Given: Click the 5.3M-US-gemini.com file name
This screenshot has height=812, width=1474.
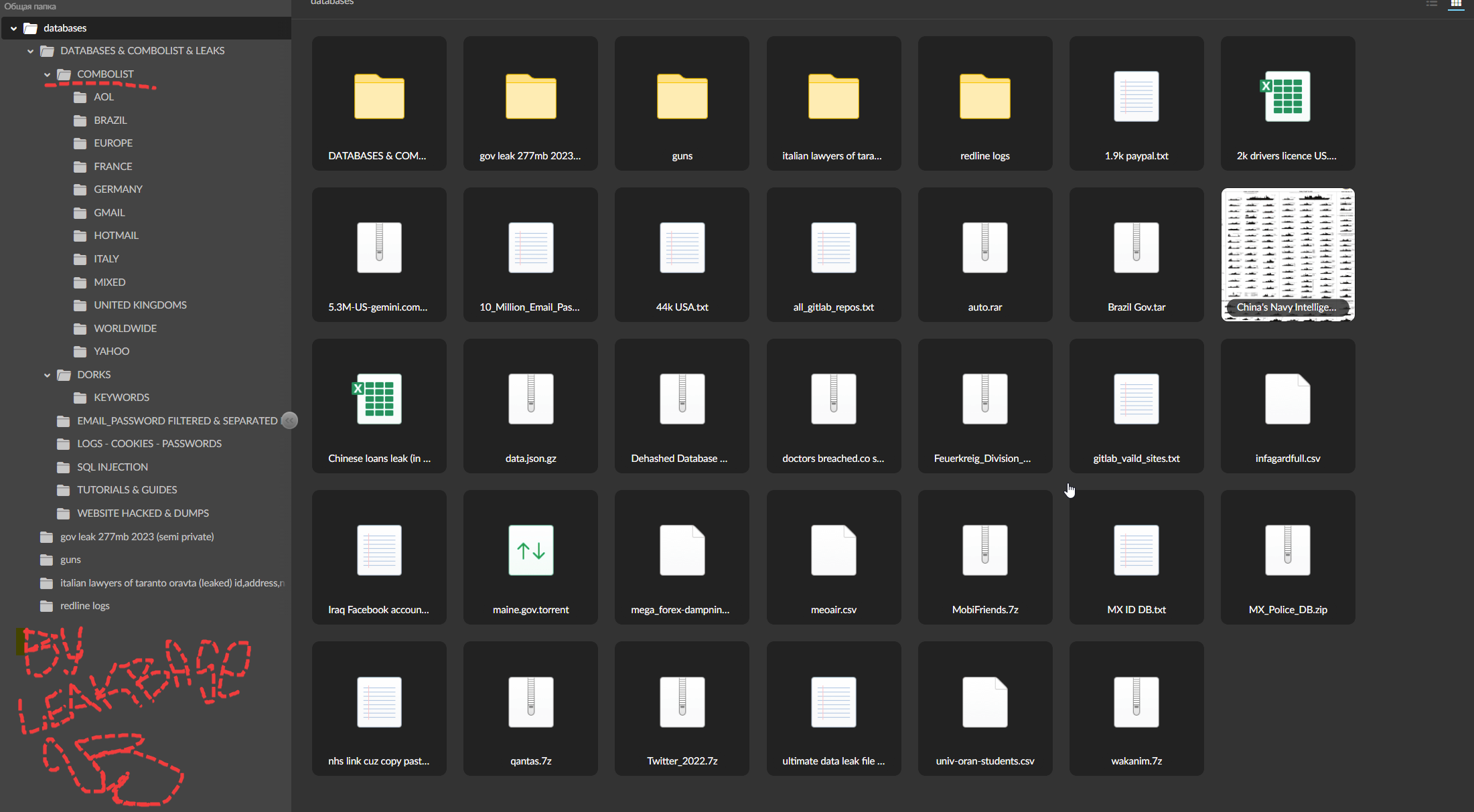Looking at the screenshot, I should click(x=378, y=307).
